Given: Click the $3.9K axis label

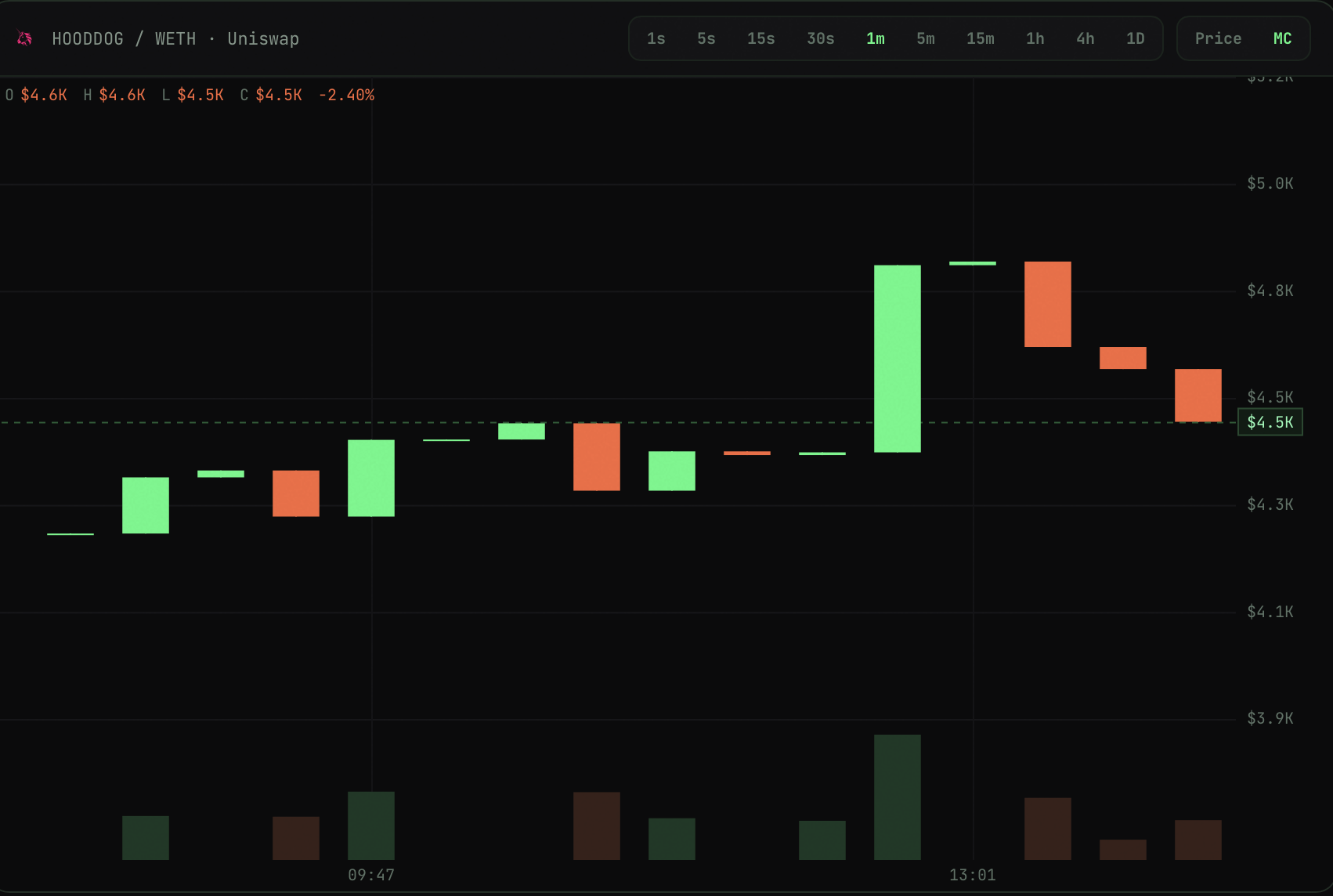Looking at the screenshot, I should click(x=1270, y=718).
